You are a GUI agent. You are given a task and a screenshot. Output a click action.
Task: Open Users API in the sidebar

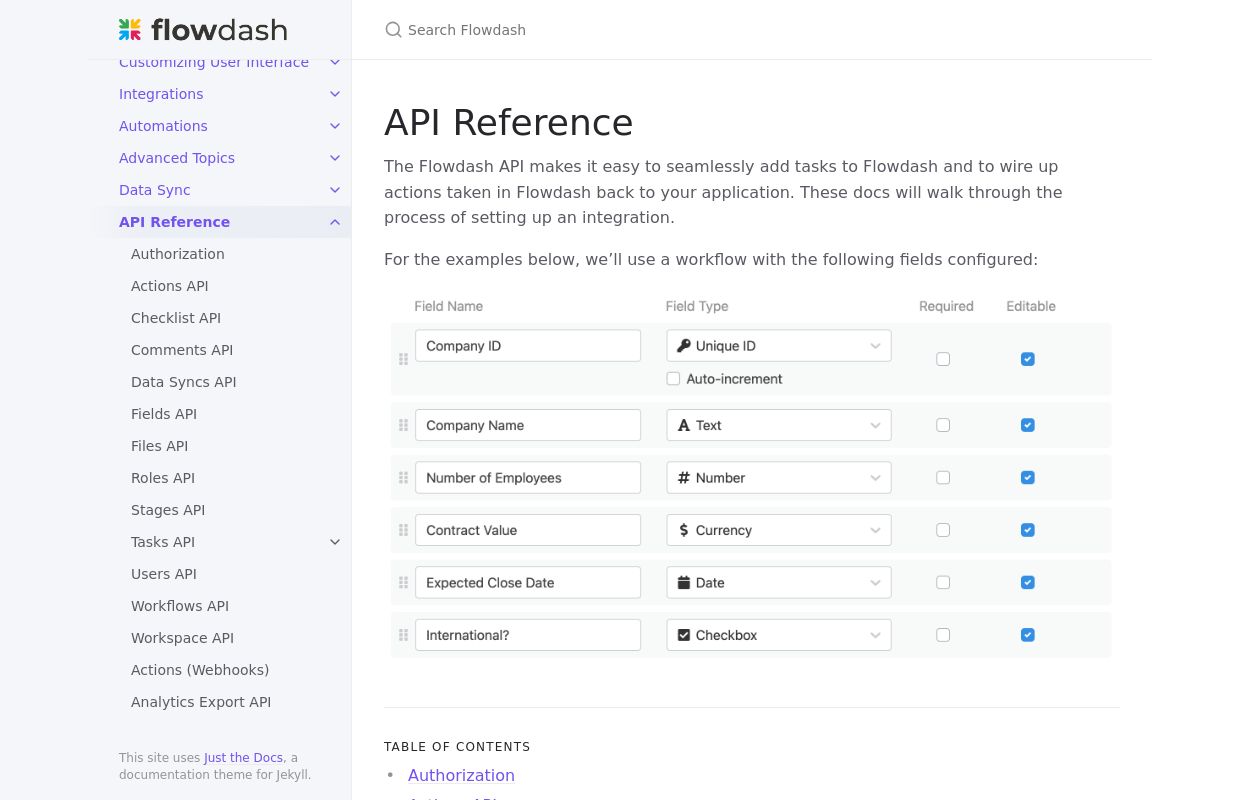click(164, 574)
